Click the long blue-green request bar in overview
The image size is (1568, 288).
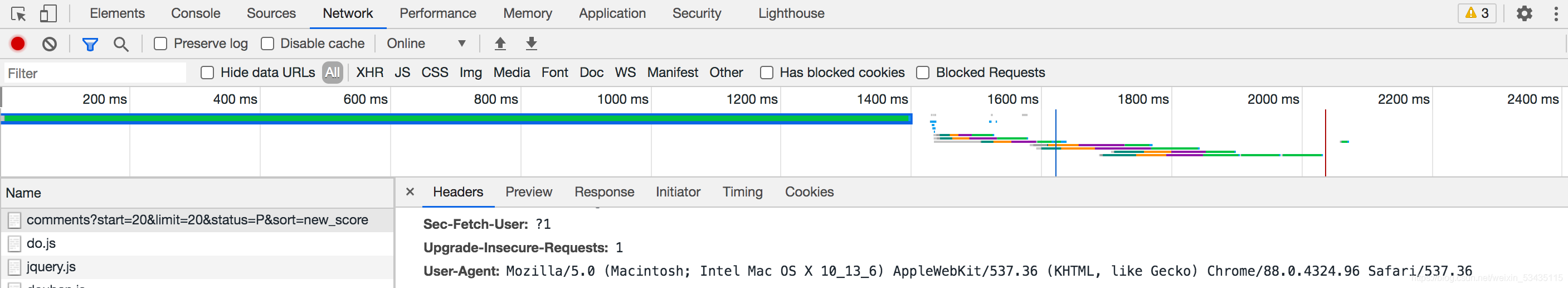click(x=456, y=118)
